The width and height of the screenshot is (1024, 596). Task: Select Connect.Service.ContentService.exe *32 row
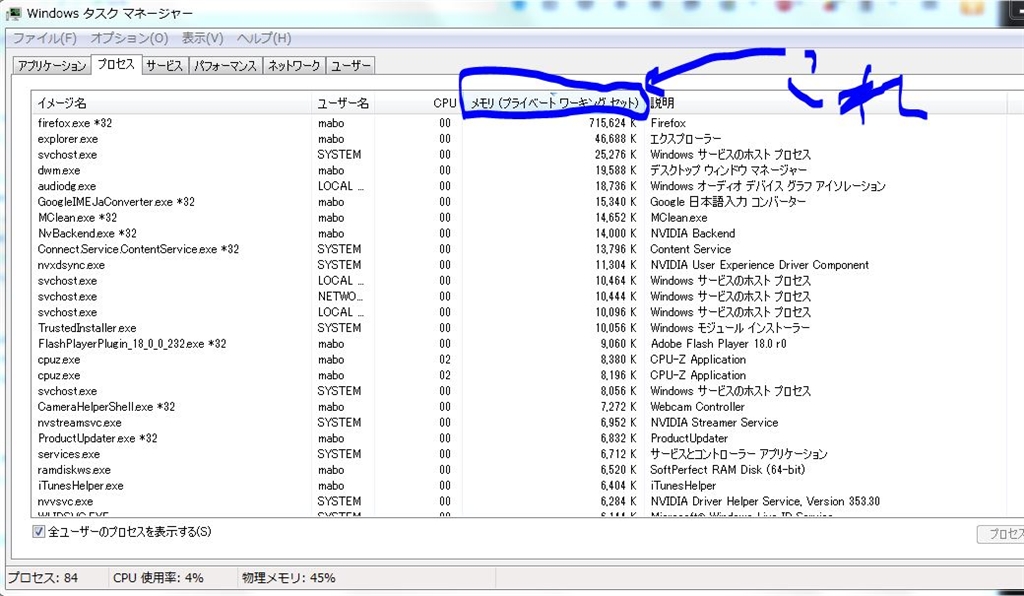[519, 249]
